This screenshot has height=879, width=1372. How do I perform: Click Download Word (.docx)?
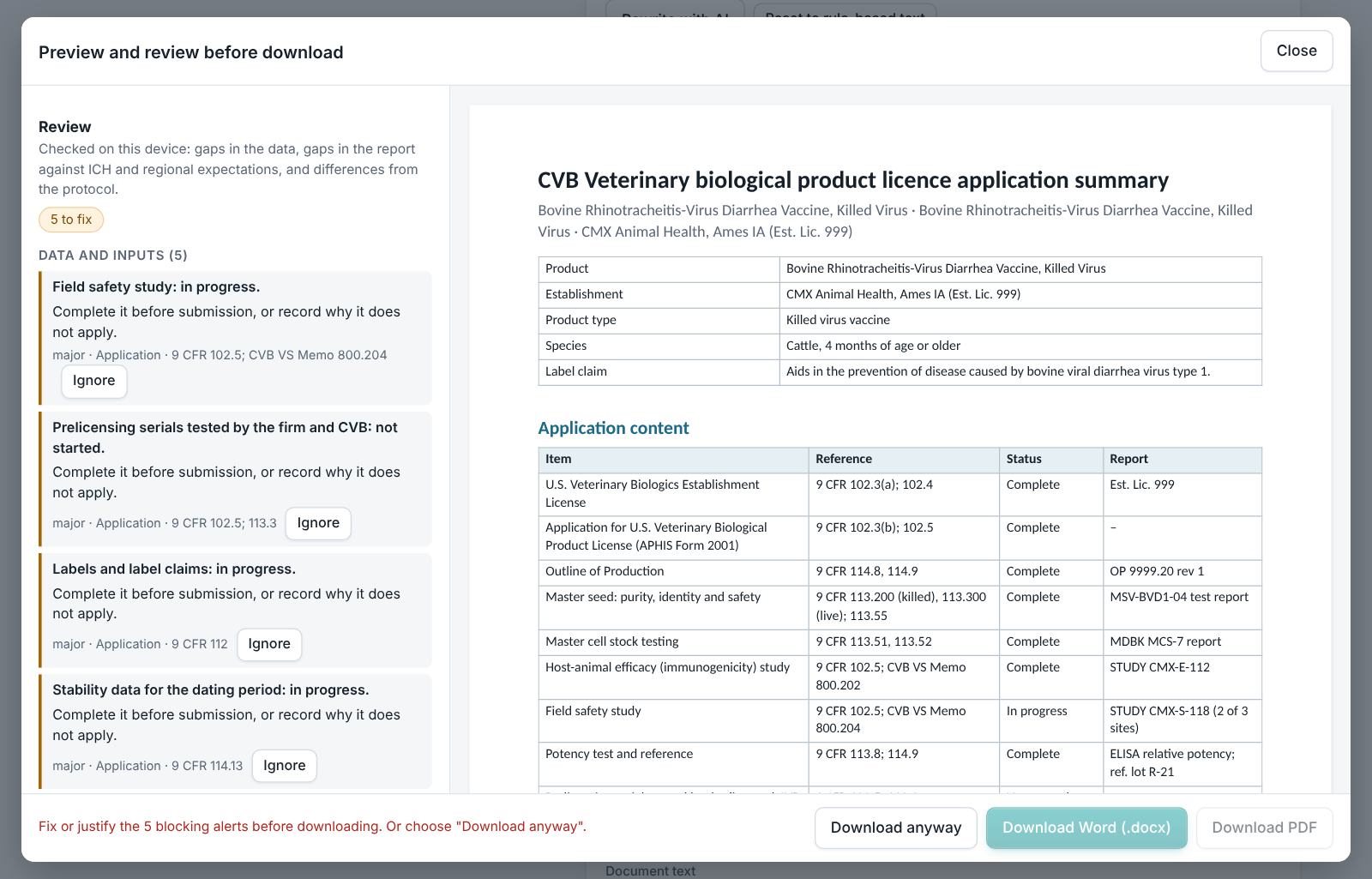click(1086, 828)
